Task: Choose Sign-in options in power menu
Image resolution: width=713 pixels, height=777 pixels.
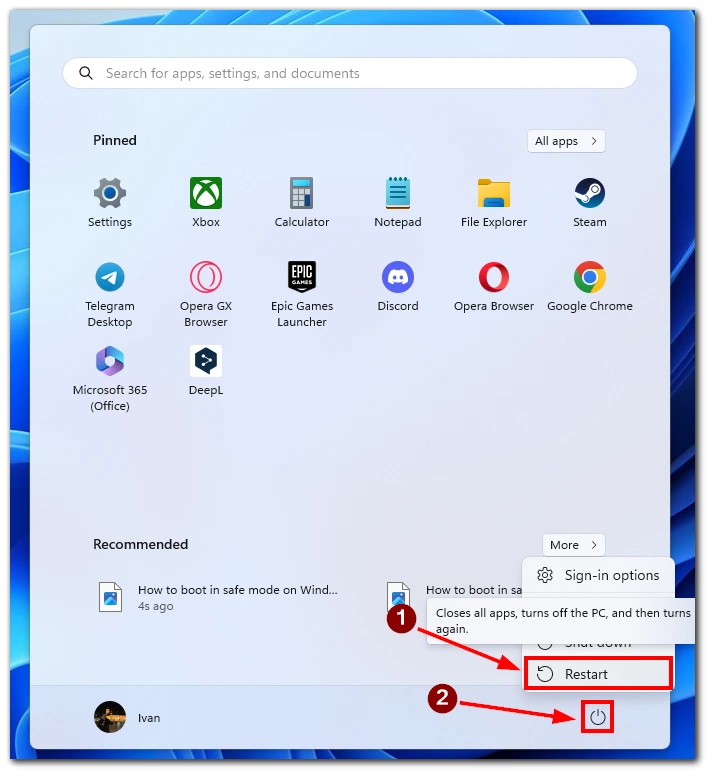Action: coord(598,575)
